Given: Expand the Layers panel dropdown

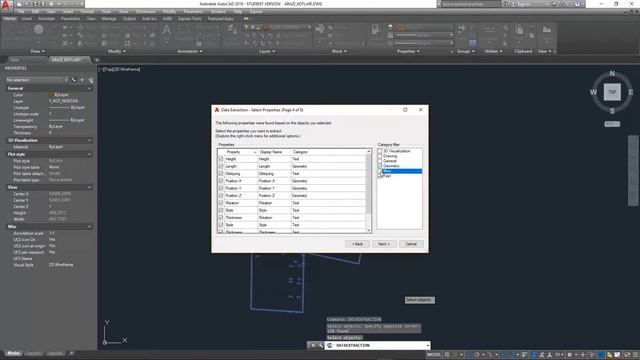Looking at the screenshot, I should pyautogui.click(x=267, y=51).
